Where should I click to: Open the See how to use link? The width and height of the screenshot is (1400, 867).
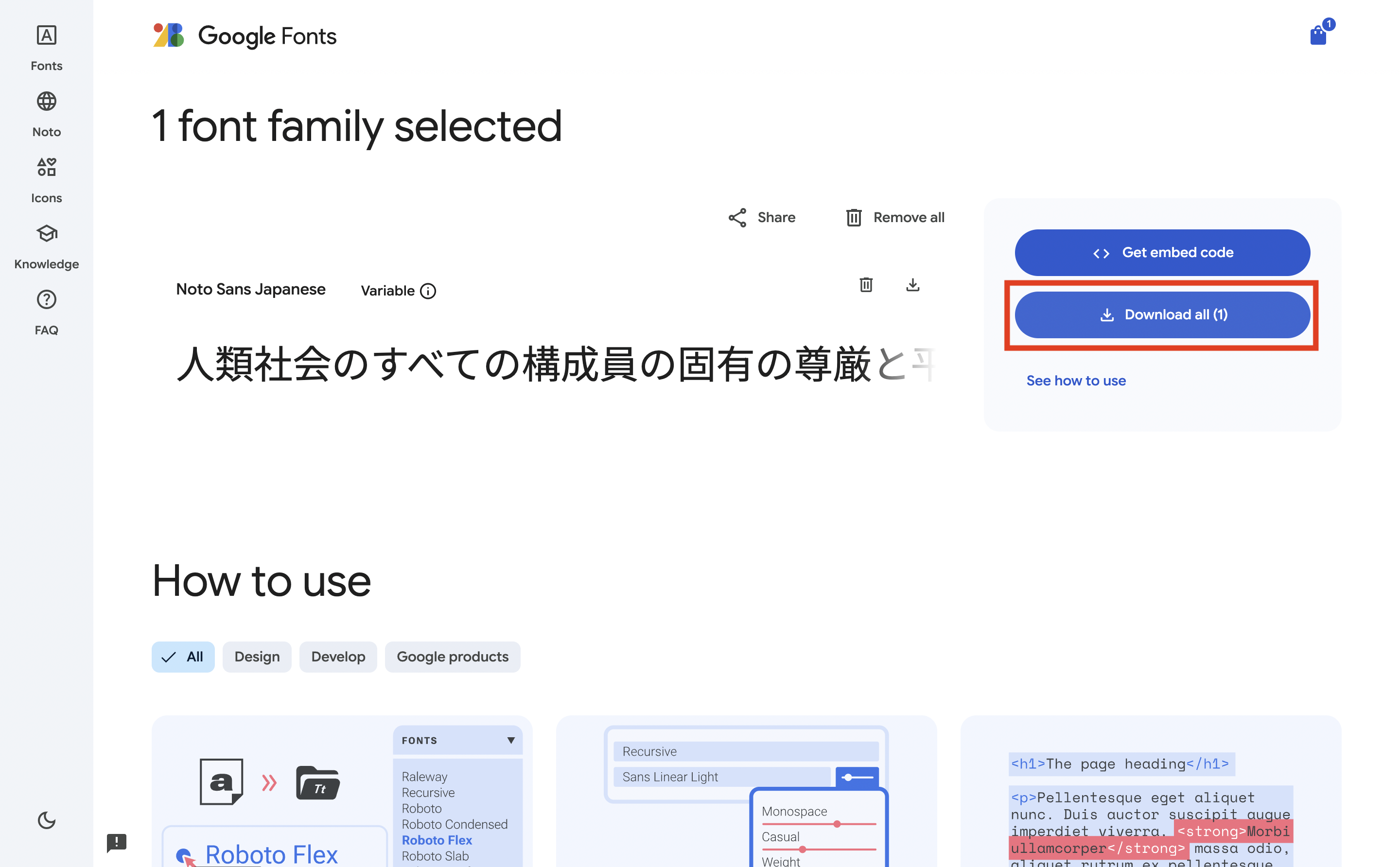coord(1075,381)
